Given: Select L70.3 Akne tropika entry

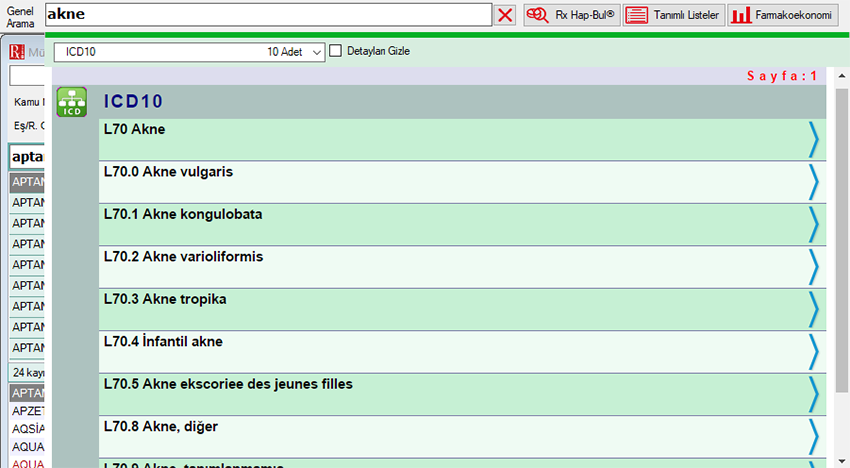Looking at the screenshot, I should 165,300.
